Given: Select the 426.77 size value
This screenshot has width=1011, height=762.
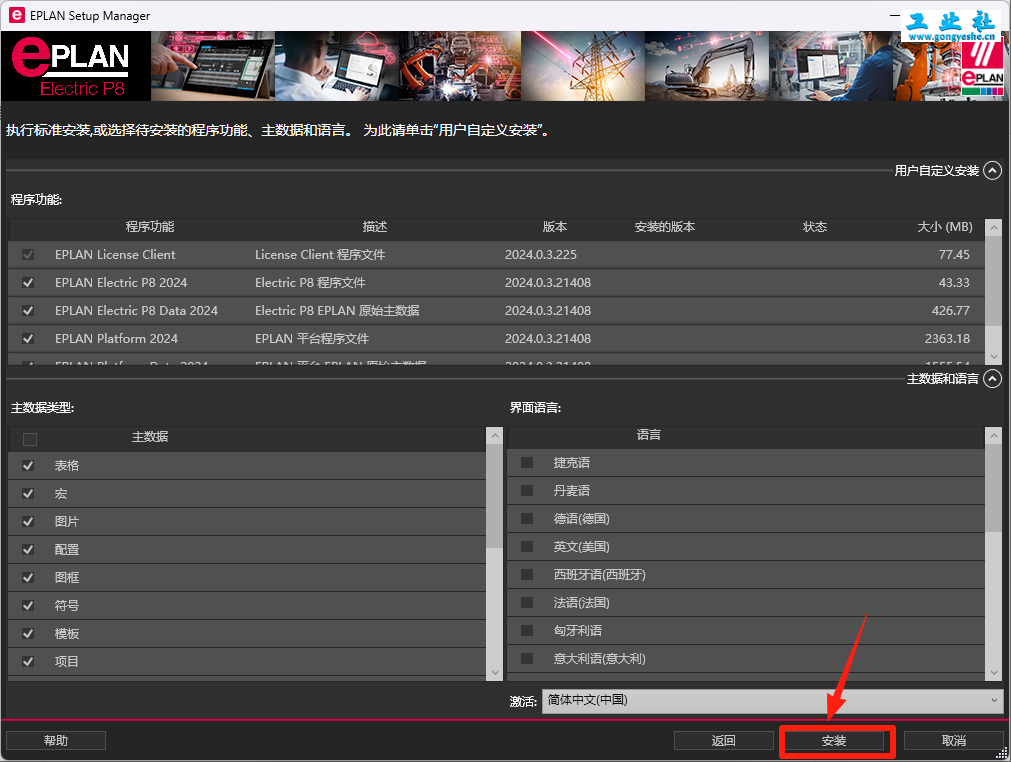Looking at the screenshot, I should click(950, 311).
